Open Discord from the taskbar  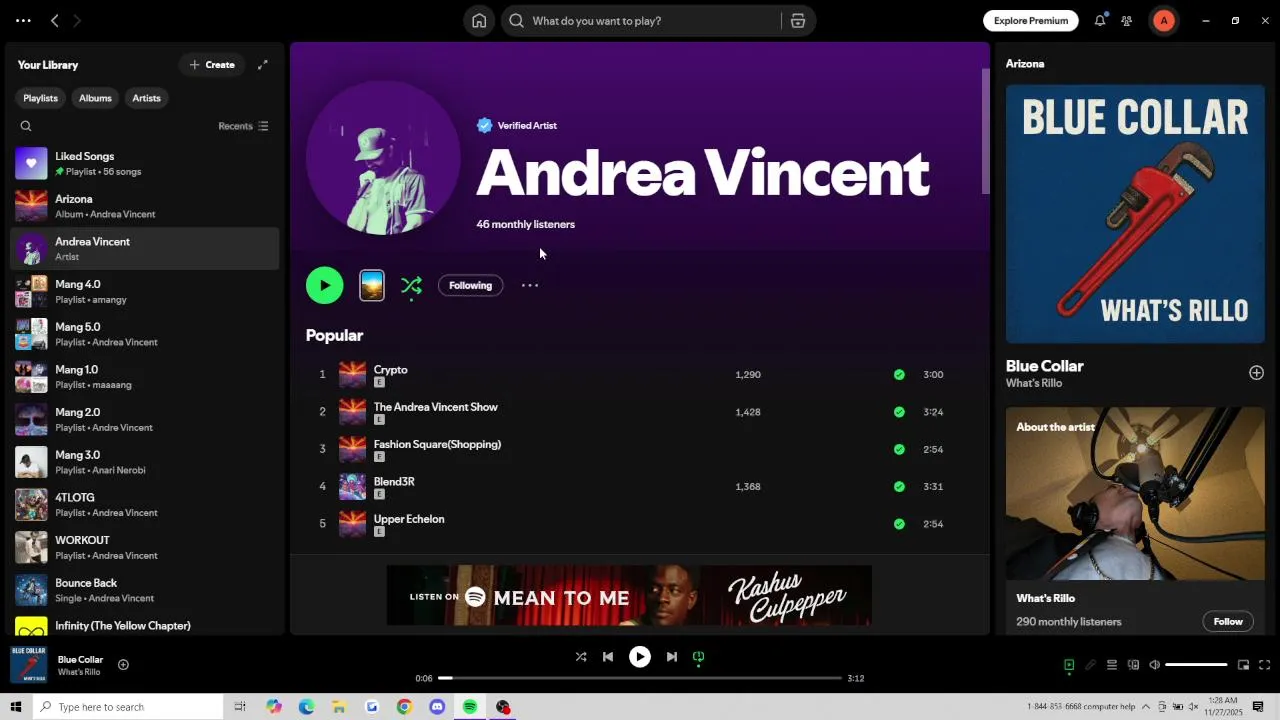coord(437,707)
